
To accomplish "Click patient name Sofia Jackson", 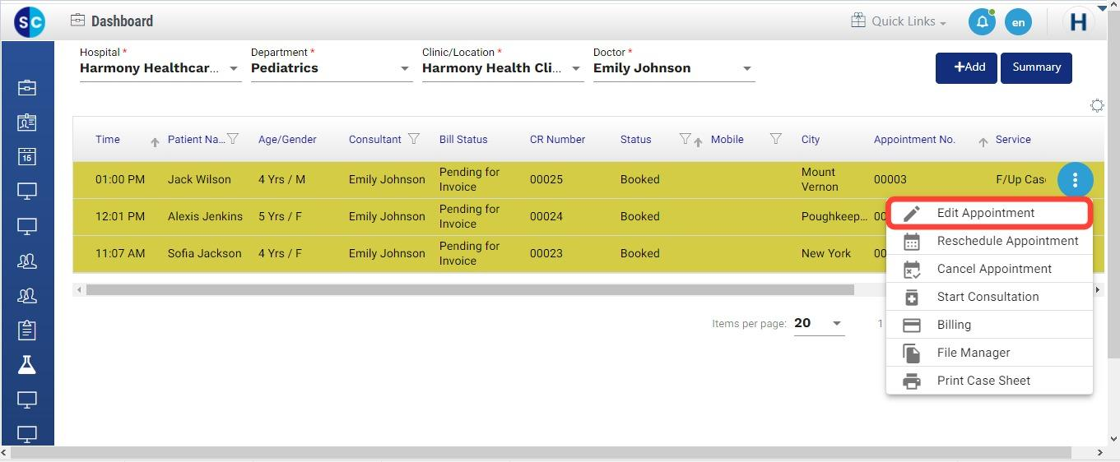I will tap(204, 253).
